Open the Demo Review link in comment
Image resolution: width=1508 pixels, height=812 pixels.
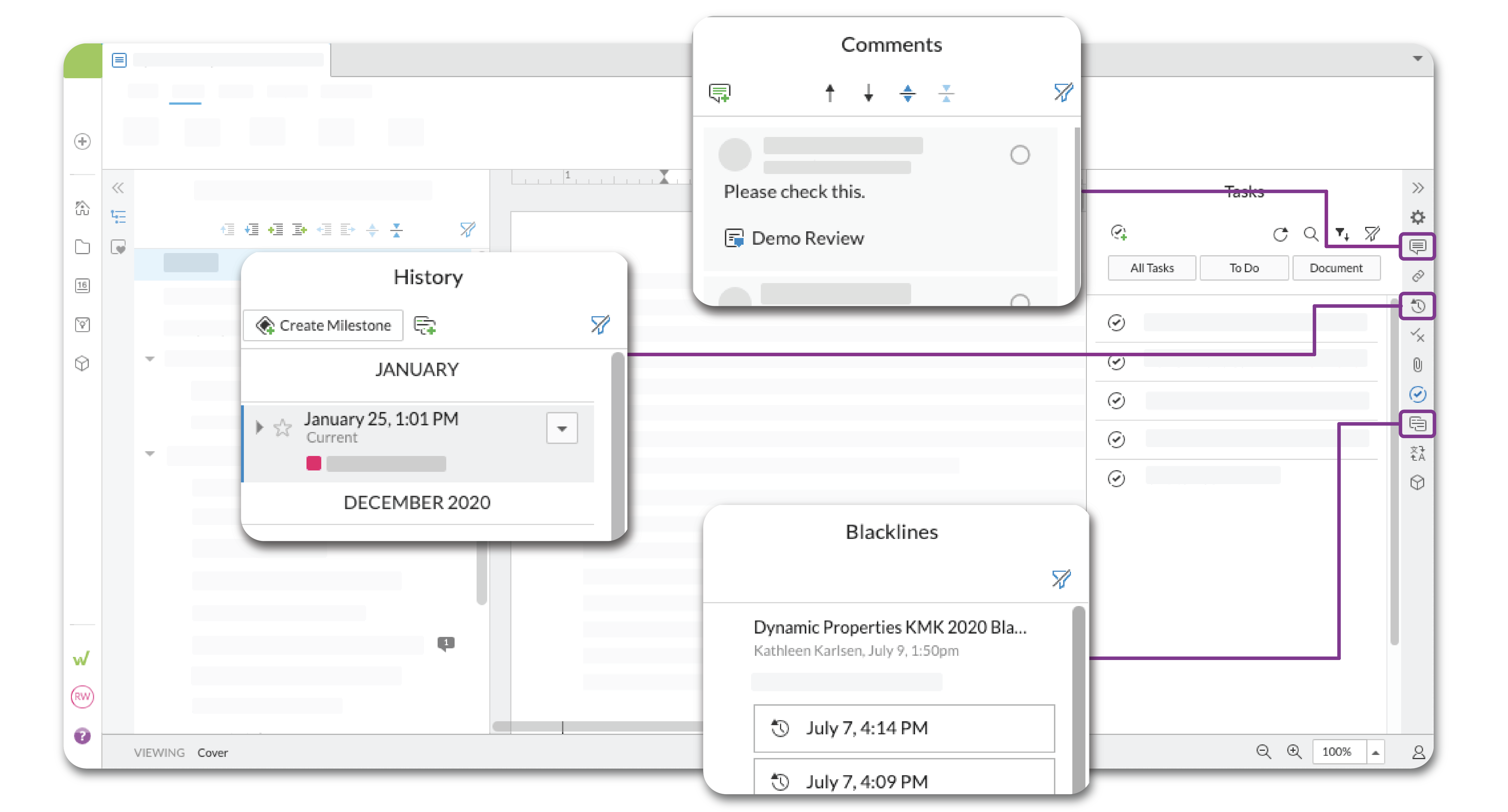coord(807,238)
